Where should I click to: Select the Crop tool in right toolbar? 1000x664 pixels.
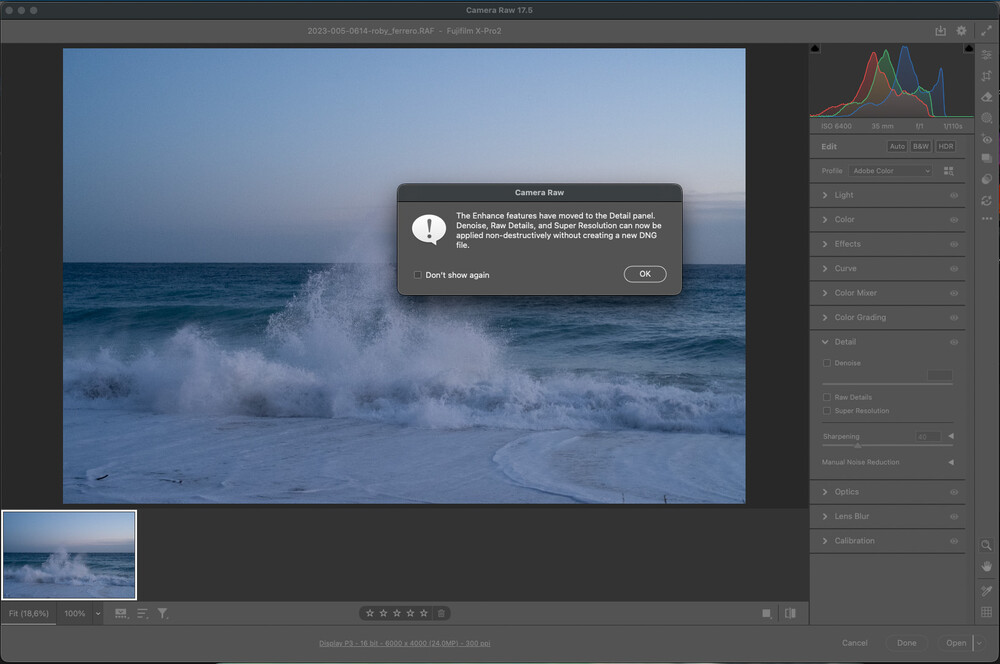tap(987, 76)
